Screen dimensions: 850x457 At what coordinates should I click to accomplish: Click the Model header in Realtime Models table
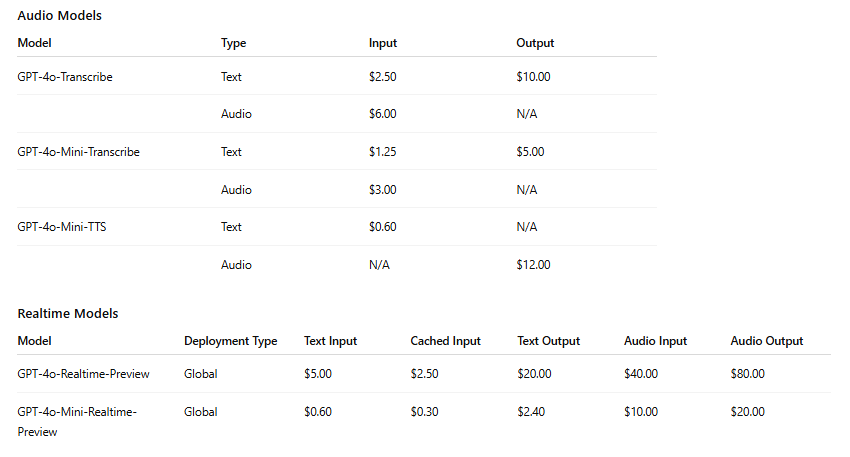pyautogui.click(x=35, y=341)
